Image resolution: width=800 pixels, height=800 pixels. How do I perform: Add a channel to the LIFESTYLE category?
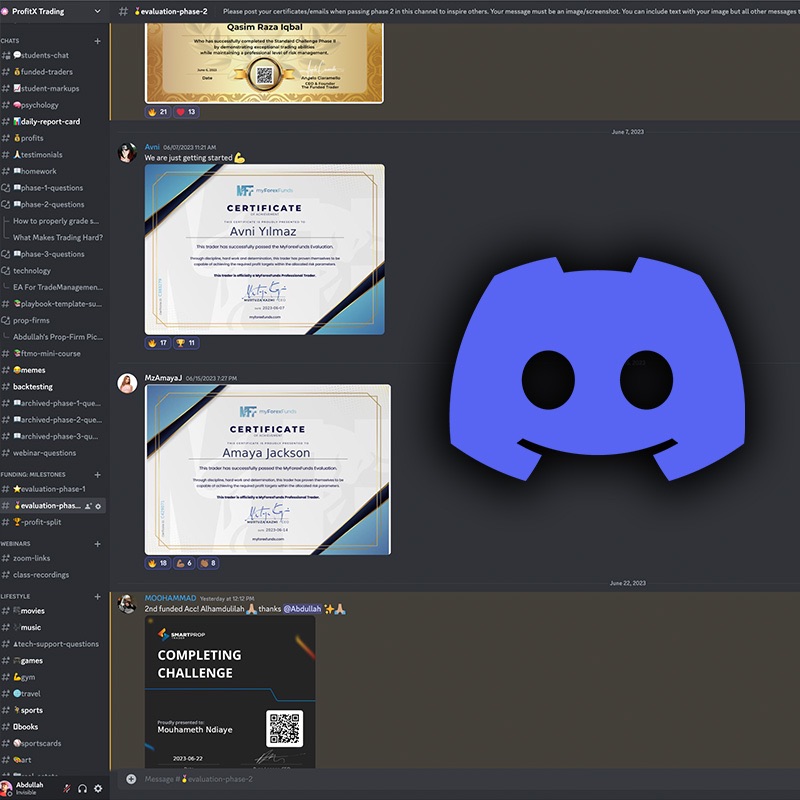[x=97, y=596]
